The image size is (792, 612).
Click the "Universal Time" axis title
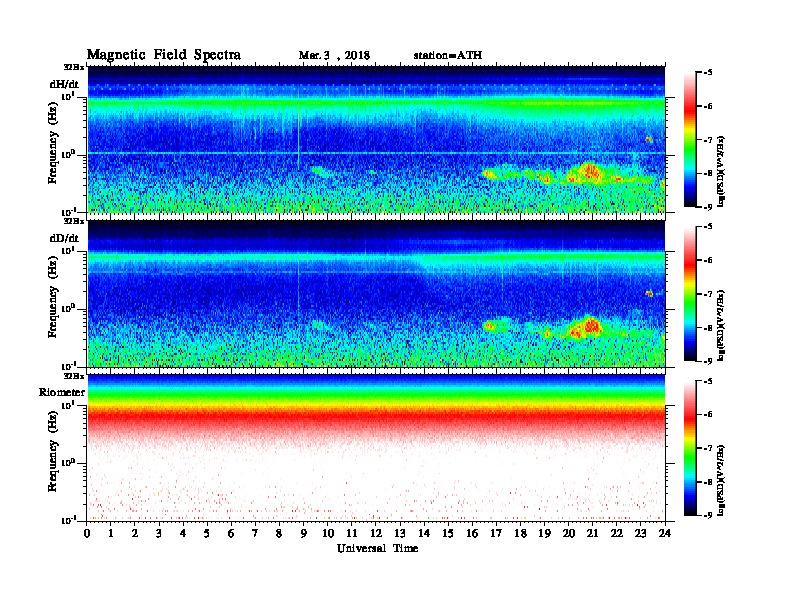377,548
